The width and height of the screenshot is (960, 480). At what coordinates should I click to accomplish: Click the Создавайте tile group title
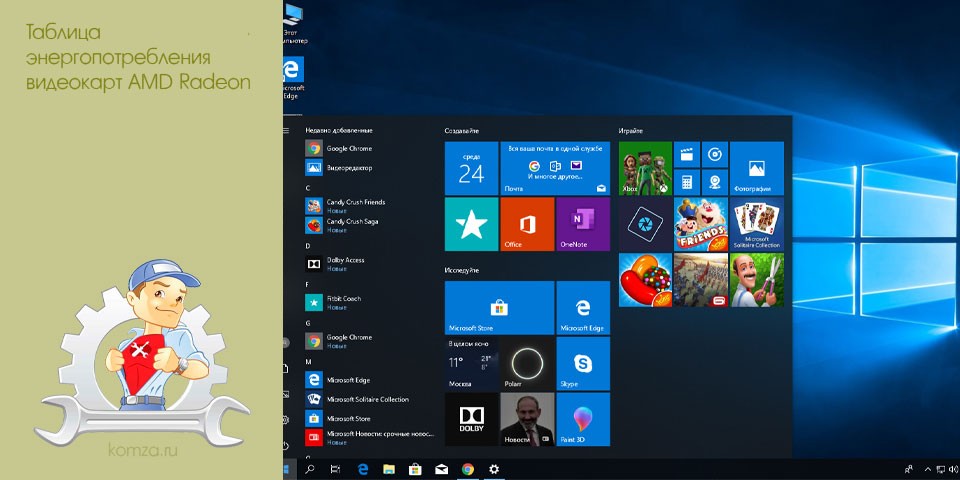[x=462, y=131]
